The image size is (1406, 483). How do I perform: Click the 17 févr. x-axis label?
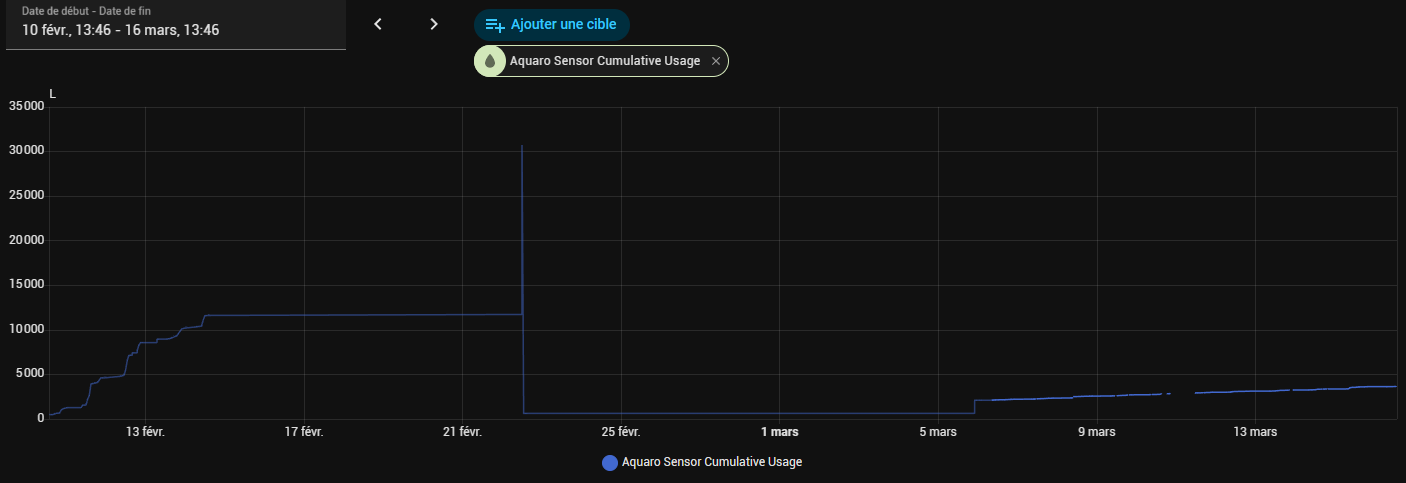click(x=304, y=432)
